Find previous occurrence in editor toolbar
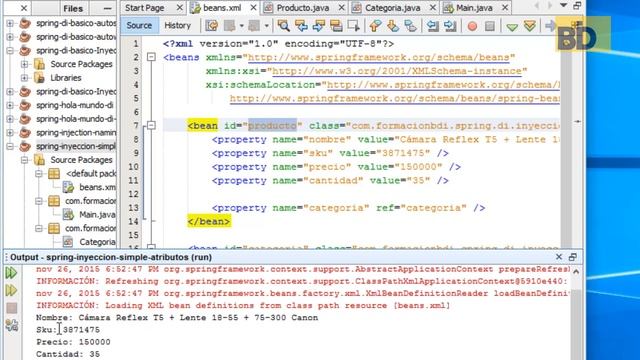The image size is (640, 360). click(x=301, y=26)
